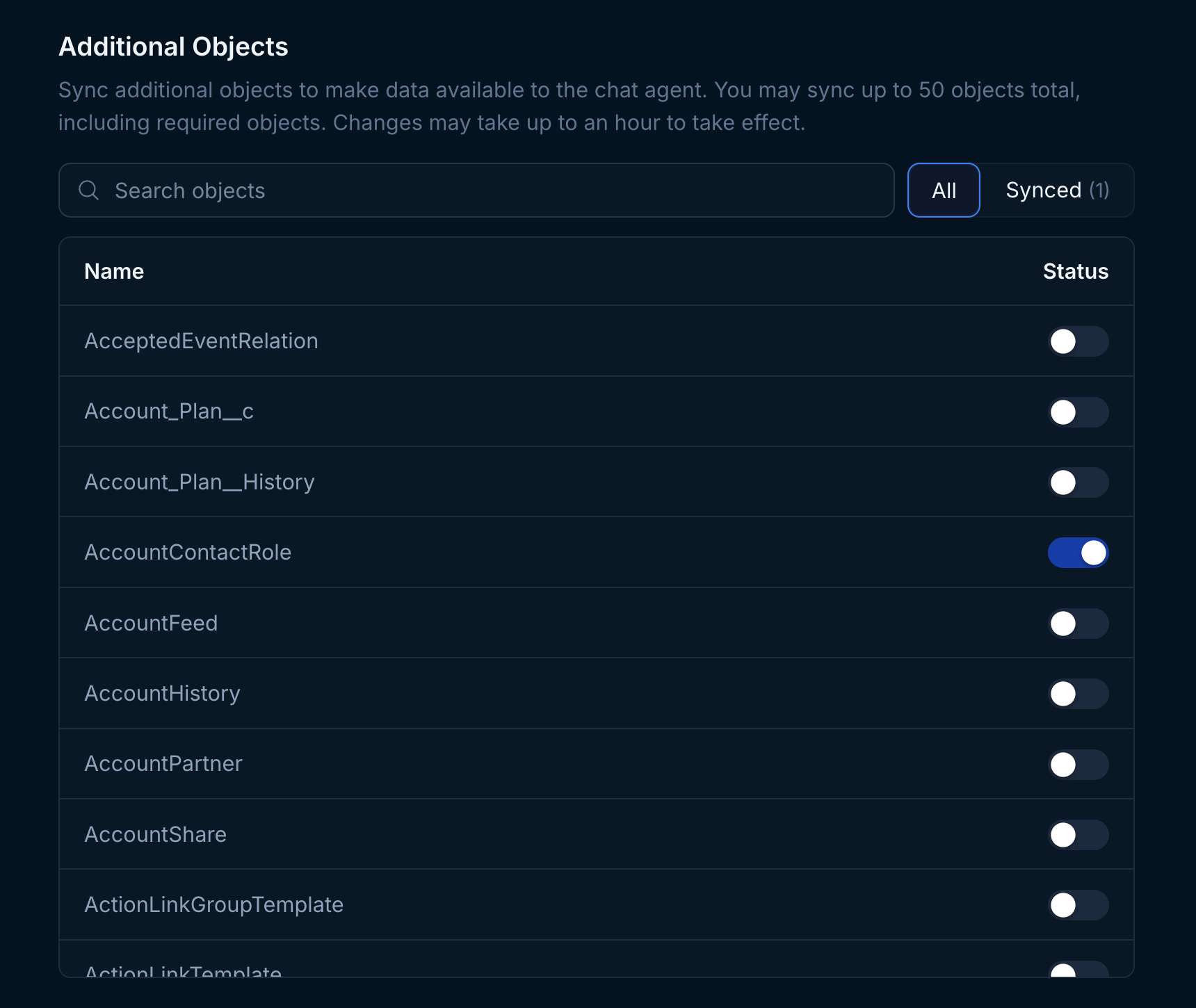Image resolution: width=1196 pixels, height=1008 pixels.
Task: Click the Status column header
Action: coord(1075,271)
